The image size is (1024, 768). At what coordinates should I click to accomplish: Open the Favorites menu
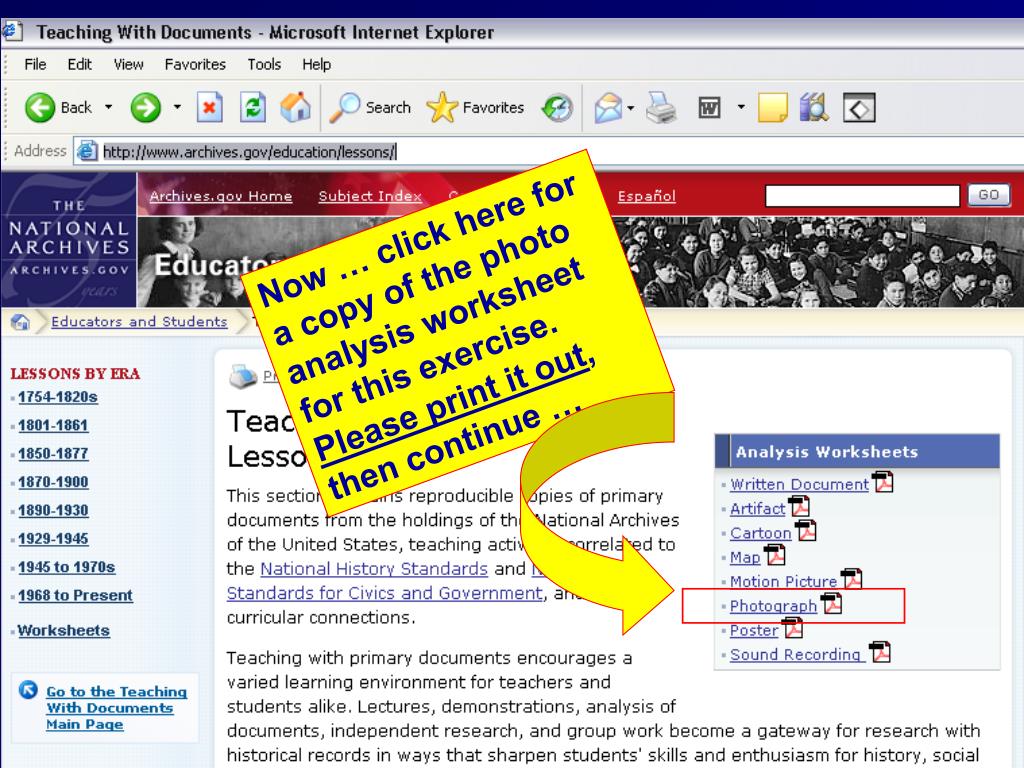[195, 65]
